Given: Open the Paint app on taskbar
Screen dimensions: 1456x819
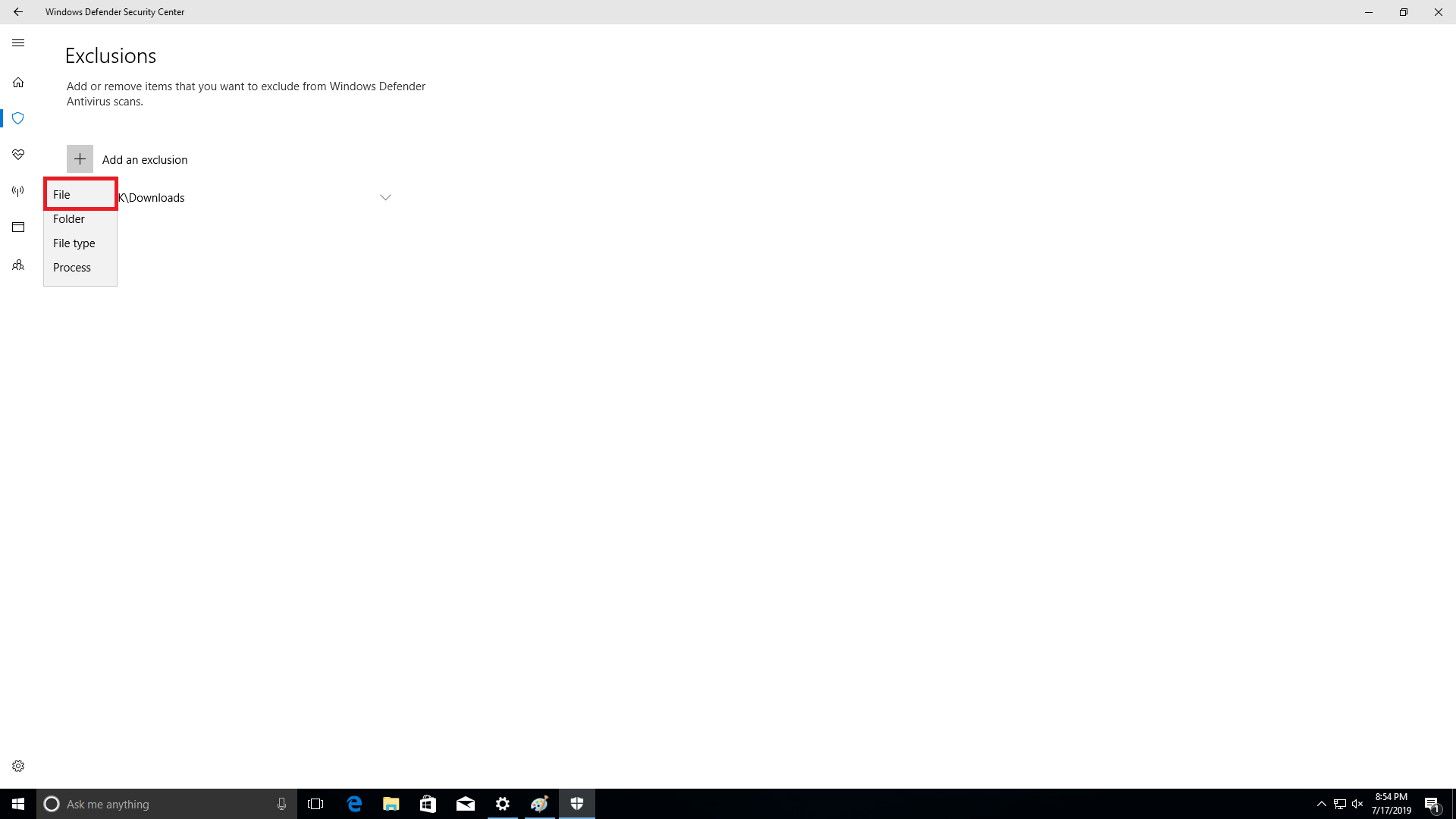Looking at the screenshot, I should pyautogui.click(x=540, y=804).
